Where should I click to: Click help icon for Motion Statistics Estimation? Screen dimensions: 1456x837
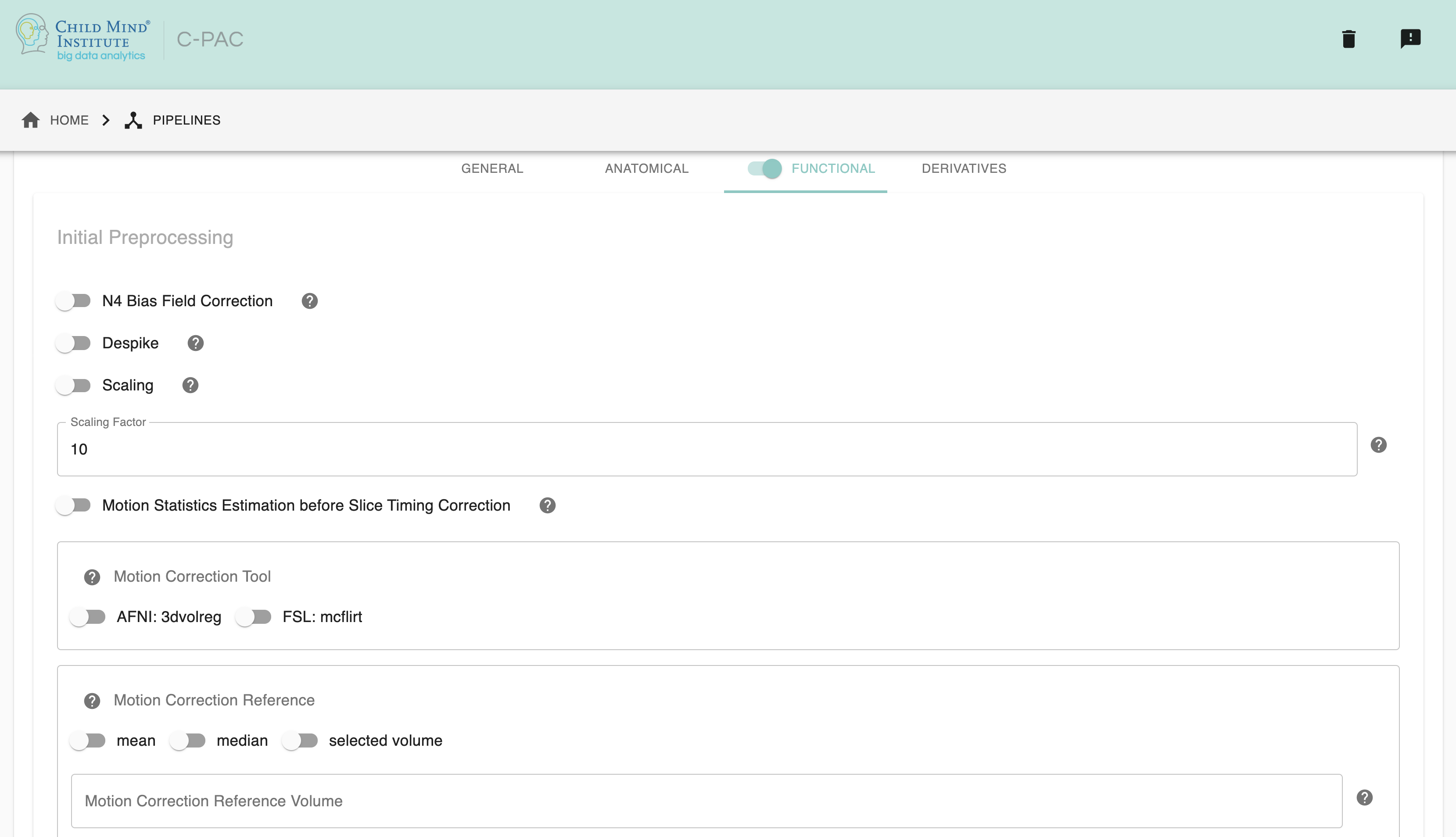[x=548, y=505]
